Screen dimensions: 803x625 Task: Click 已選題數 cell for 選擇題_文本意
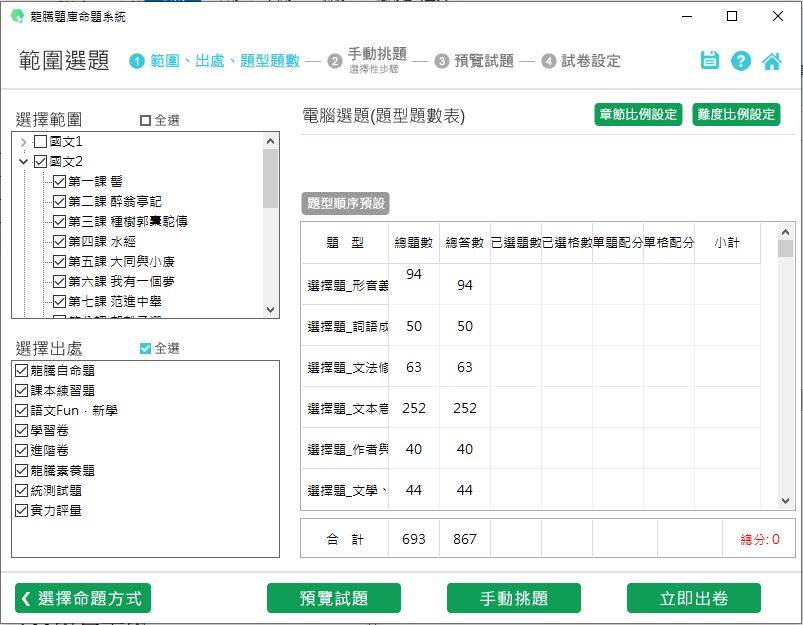pos(516,407)
